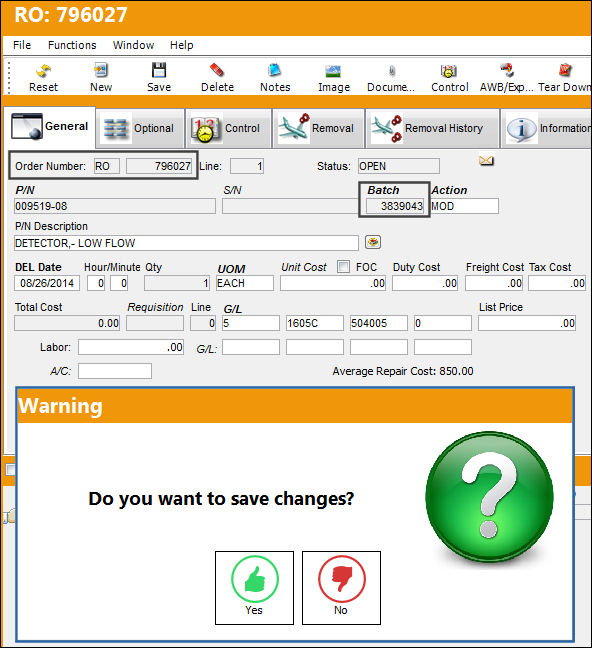Click the A/C input field
The height and width of the screenshot is (648, 592).
(x=115, y=371)
